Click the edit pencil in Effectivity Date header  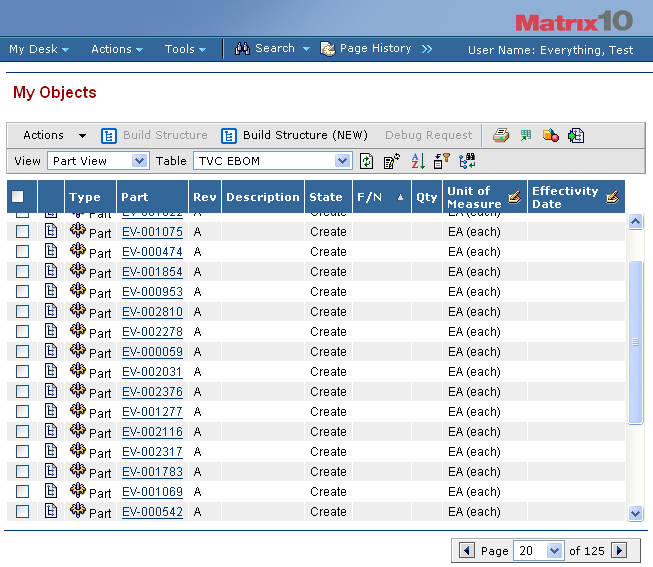pos(612,197)
